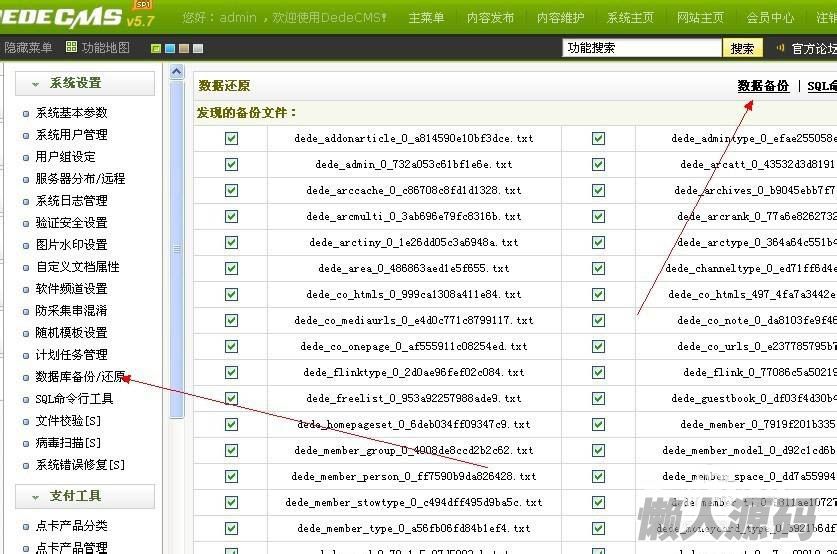Image resolution: width=837 pixels, height=554 pixels.
Task: Click the speaker icon beside 官方论坛
Action: pos(780,48)
